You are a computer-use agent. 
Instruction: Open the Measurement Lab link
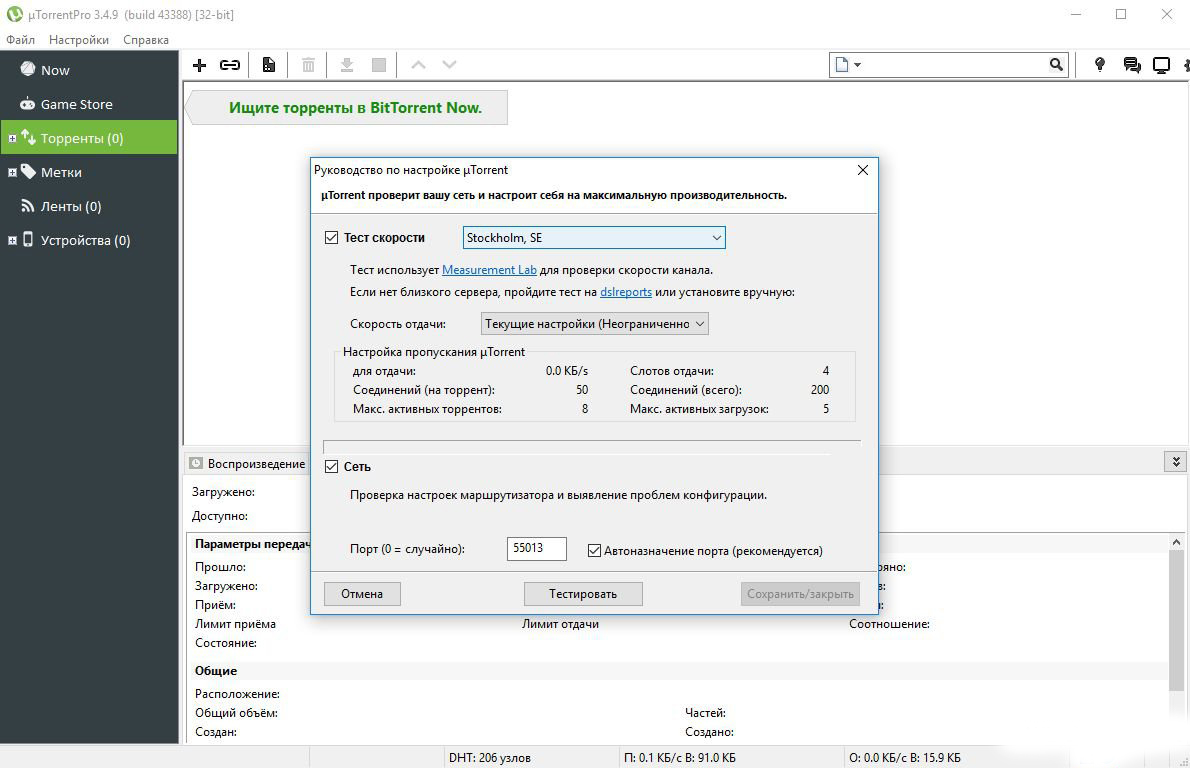(490, 270)
